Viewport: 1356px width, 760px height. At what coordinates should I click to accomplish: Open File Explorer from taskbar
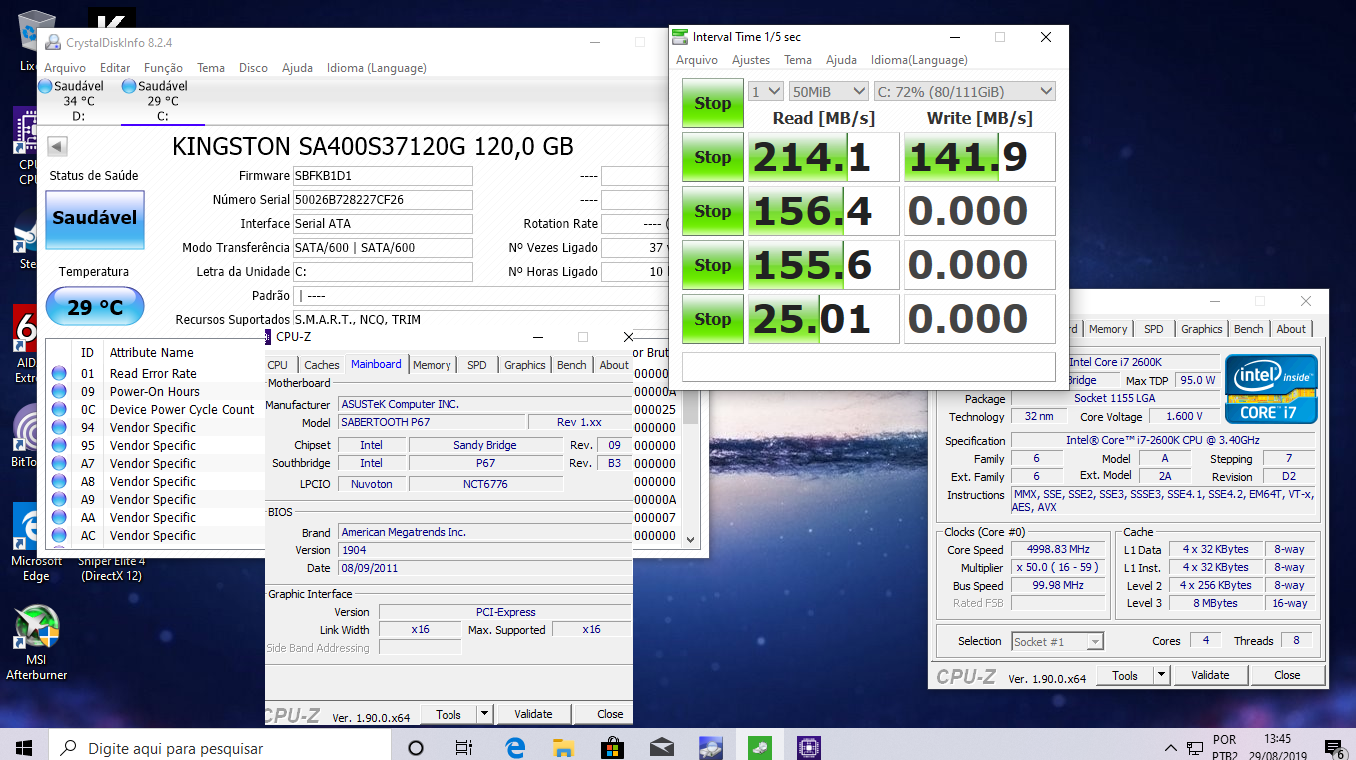[564, 748]
